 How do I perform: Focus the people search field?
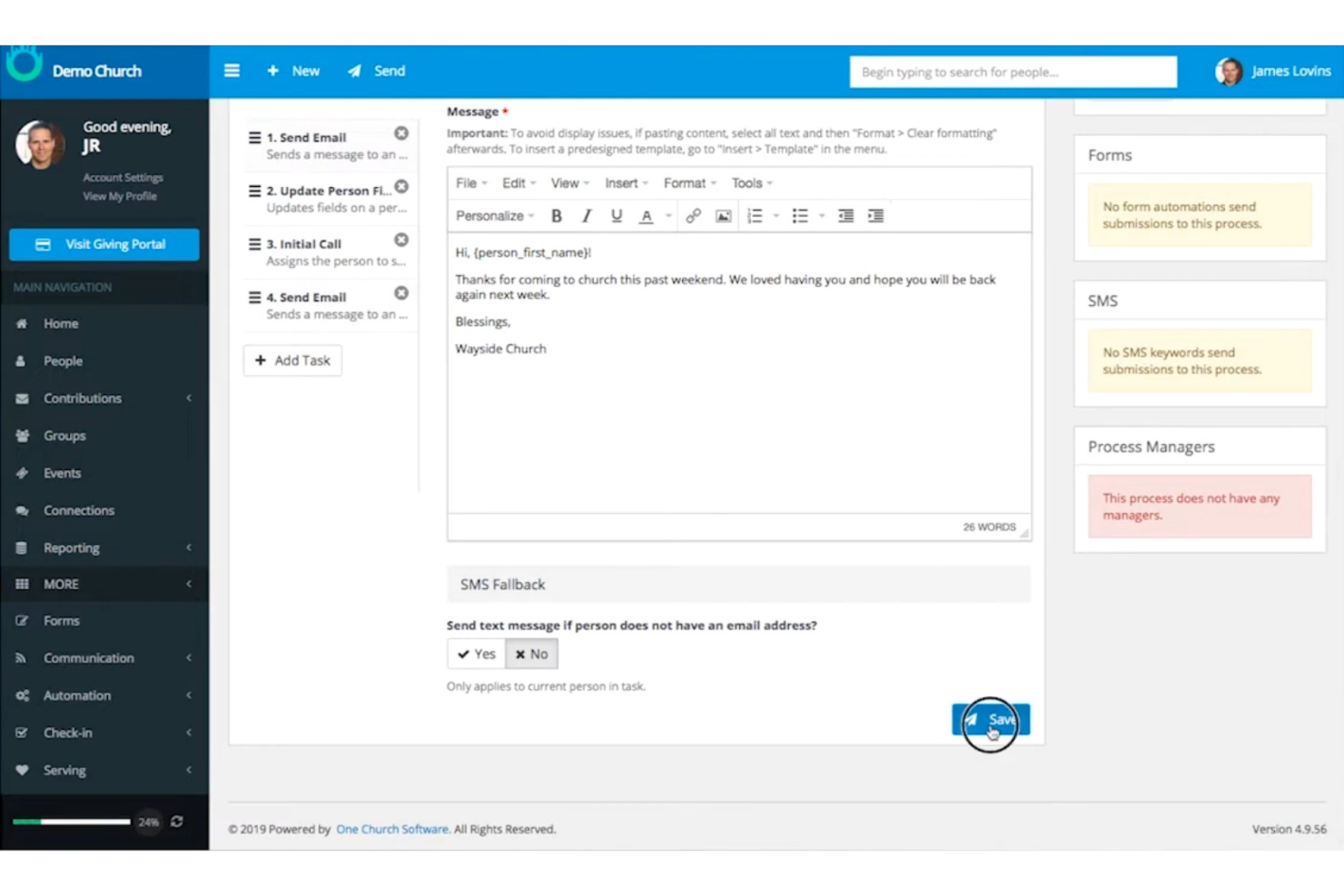pos(1013,72)
